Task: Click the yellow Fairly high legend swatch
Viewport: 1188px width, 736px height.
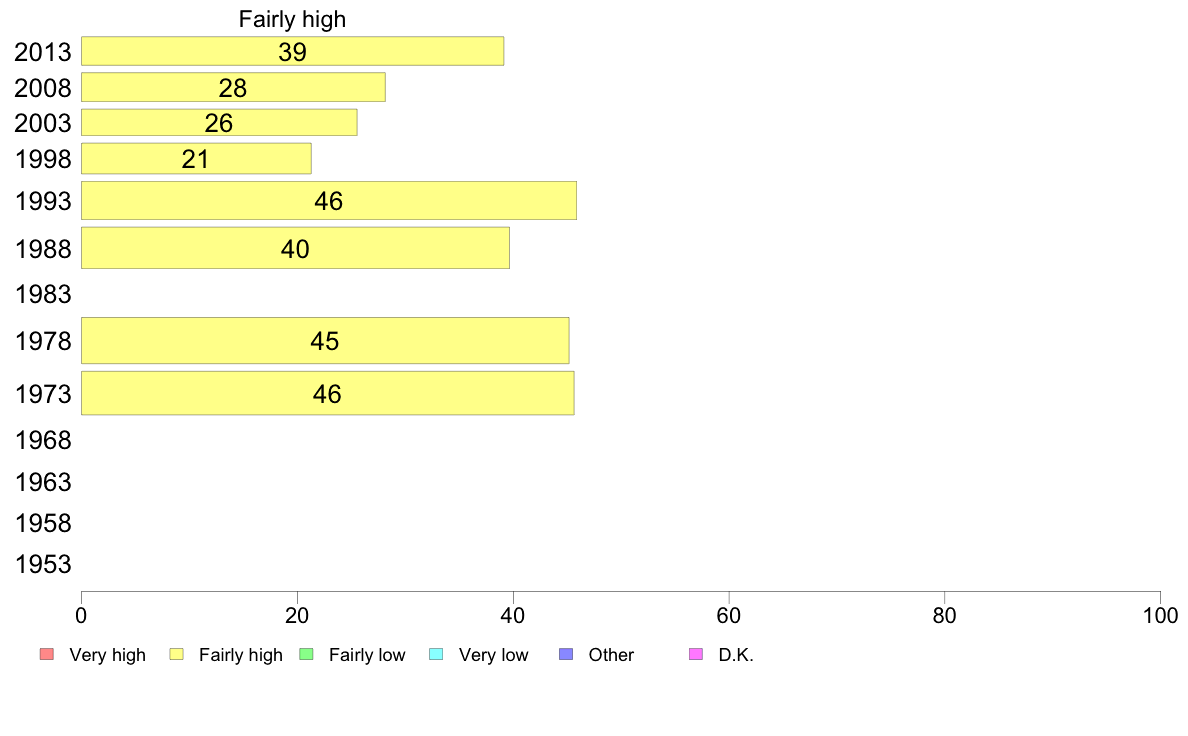Action: coord(177,654)
